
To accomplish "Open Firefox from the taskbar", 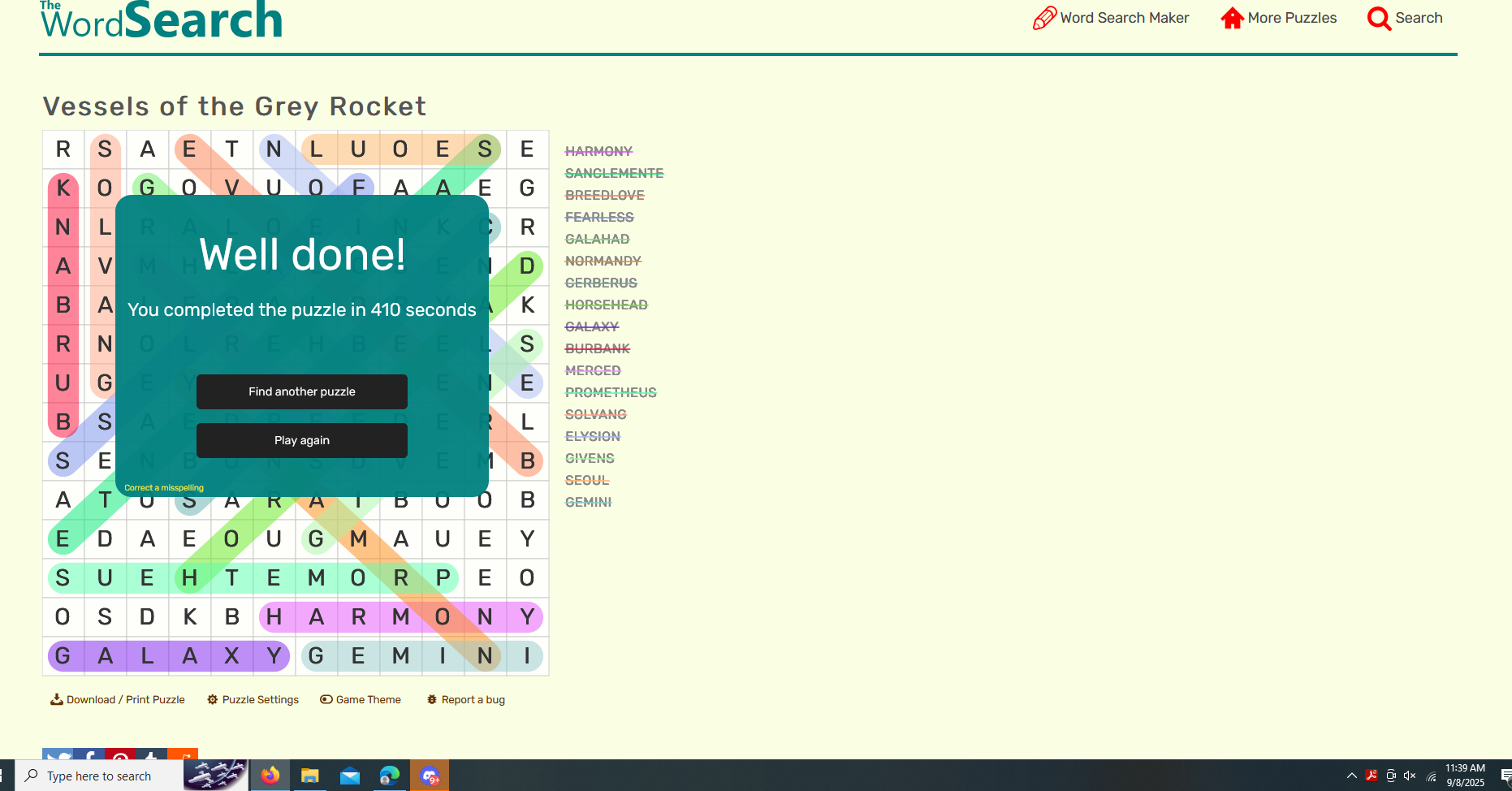I will [270, 776].
